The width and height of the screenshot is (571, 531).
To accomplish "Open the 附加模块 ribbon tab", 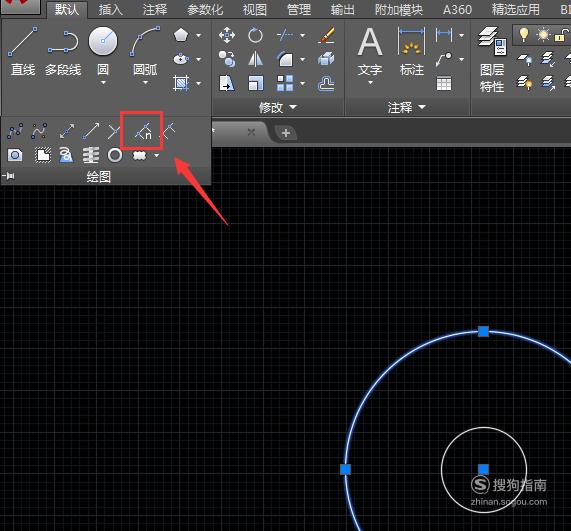I will (399, 10).
